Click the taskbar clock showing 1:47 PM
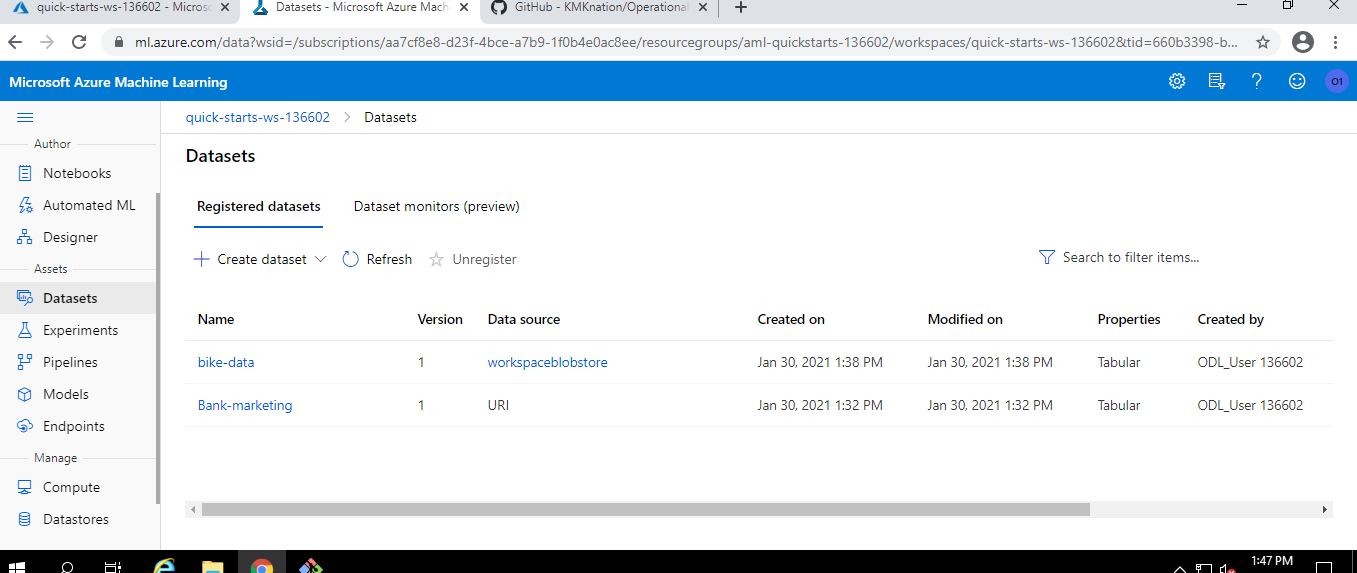1357x573 pixels. (1272, 561)
